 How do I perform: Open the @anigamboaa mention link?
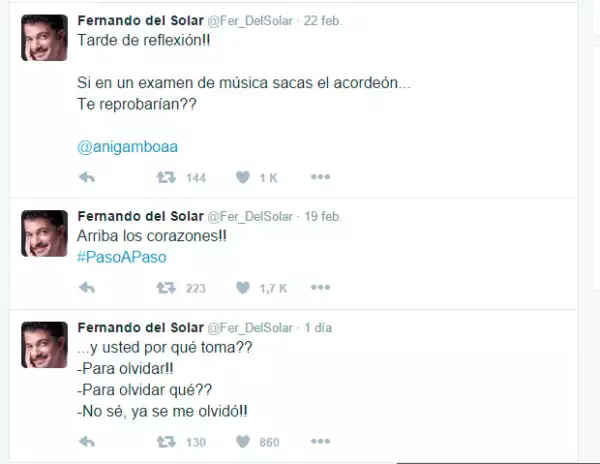click(x=127, y=146)
